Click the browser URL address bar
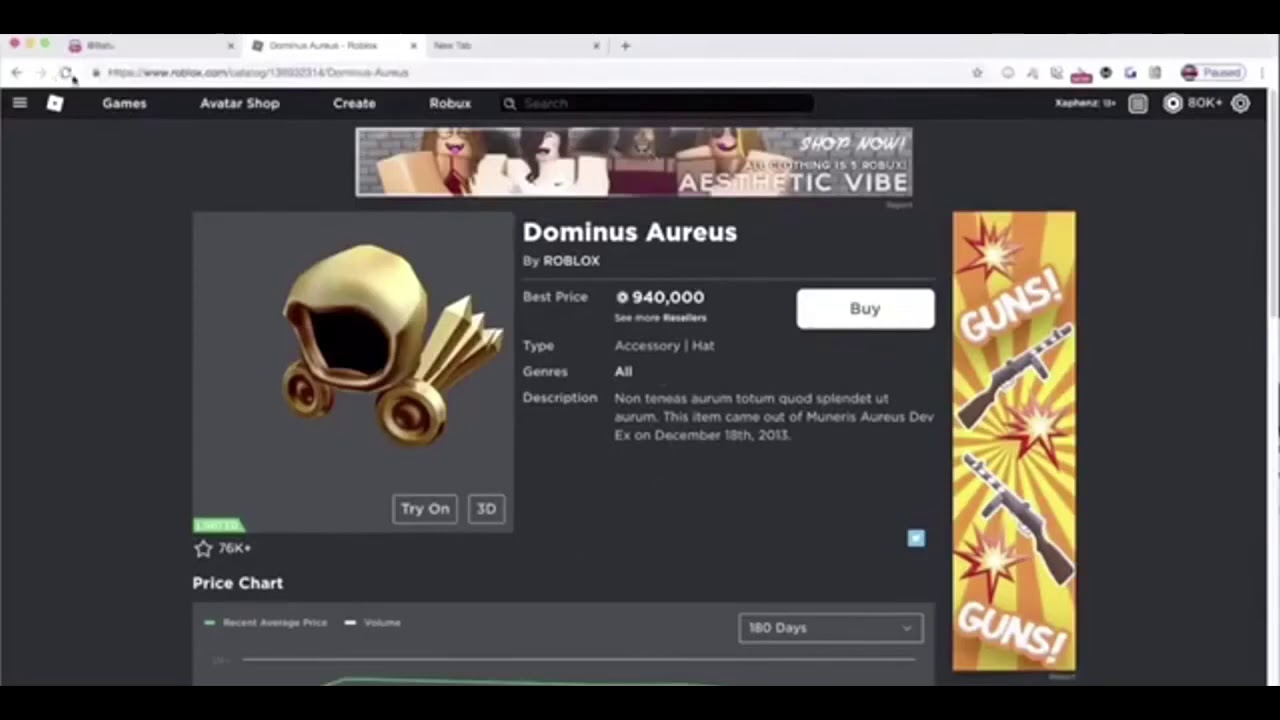 click(530, 73)
